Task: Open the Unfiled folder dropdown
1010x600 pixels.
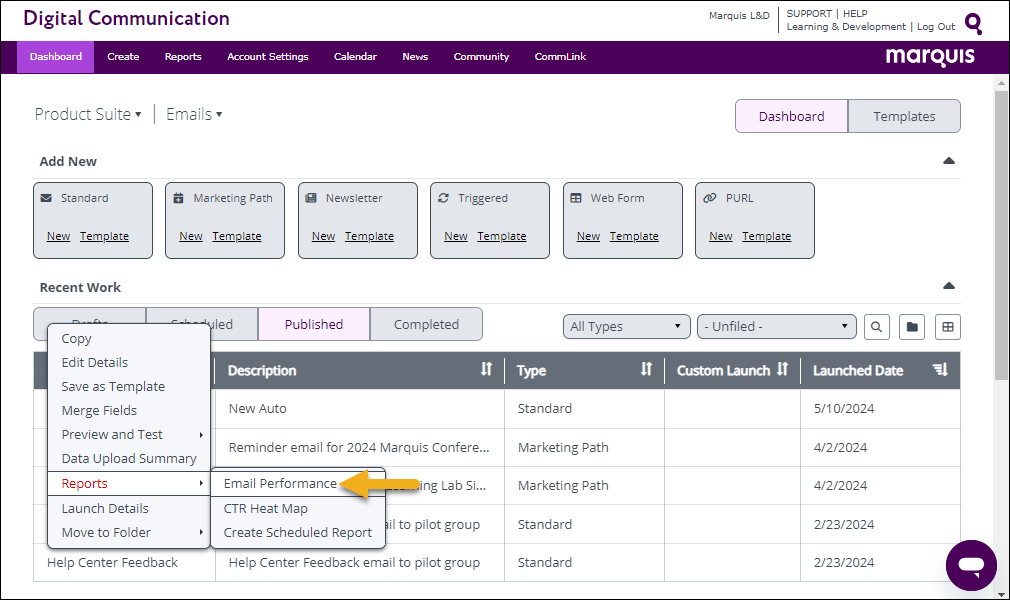Action: click(777, 327)
